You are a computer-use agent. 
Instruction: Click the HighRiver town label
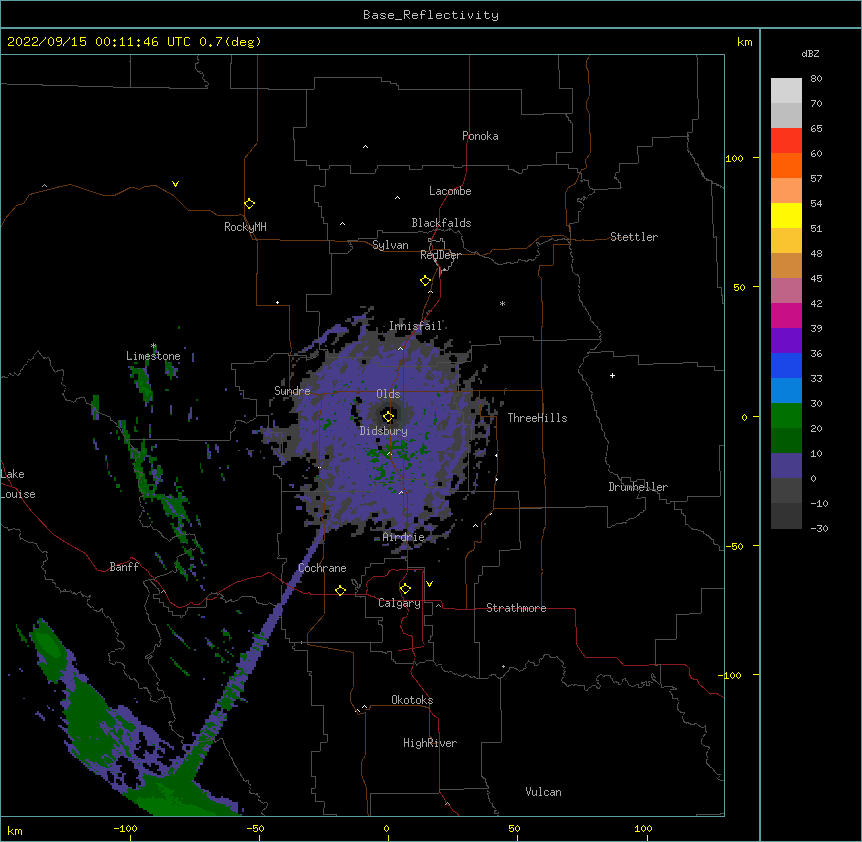(x=430, y=743)
